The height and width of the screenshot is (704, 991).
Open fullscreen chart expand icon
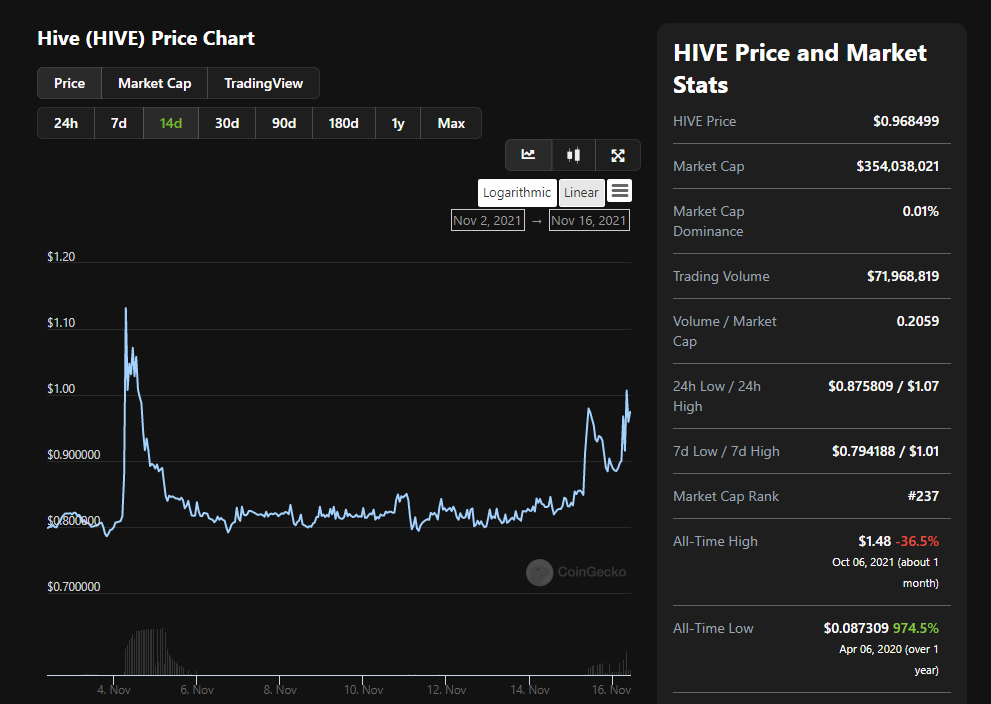(617, 155)
